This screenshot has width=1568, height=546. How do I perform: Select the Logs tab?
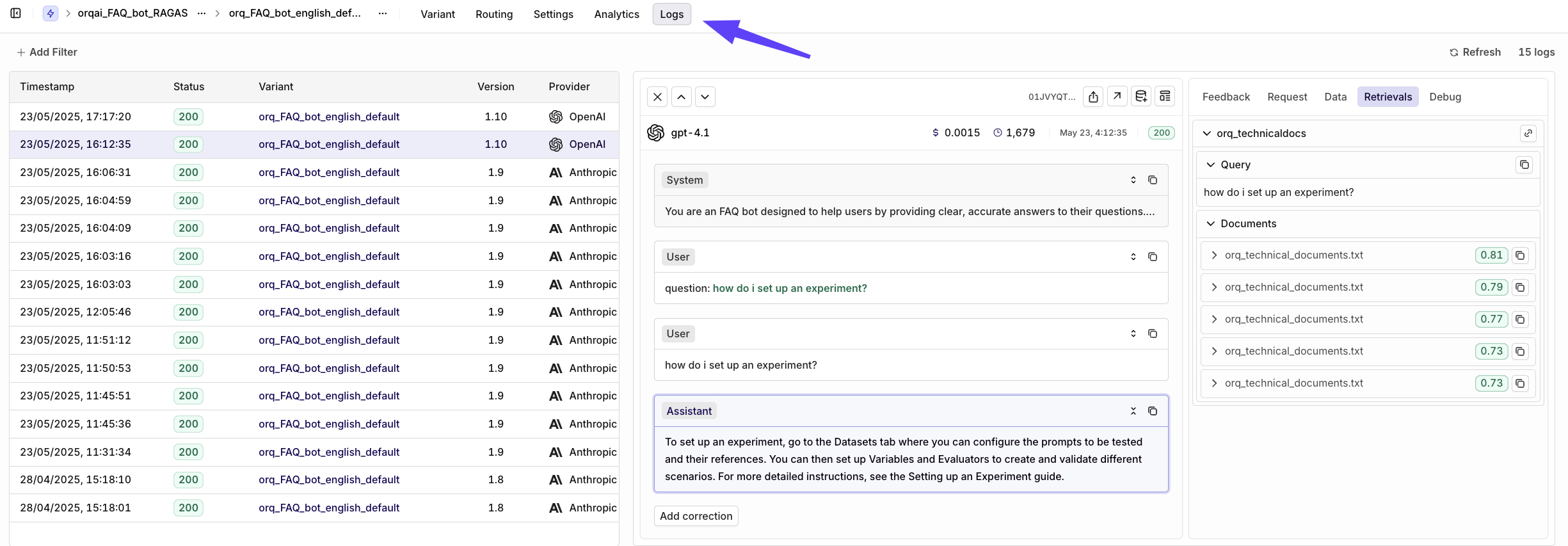click(672, 14)
